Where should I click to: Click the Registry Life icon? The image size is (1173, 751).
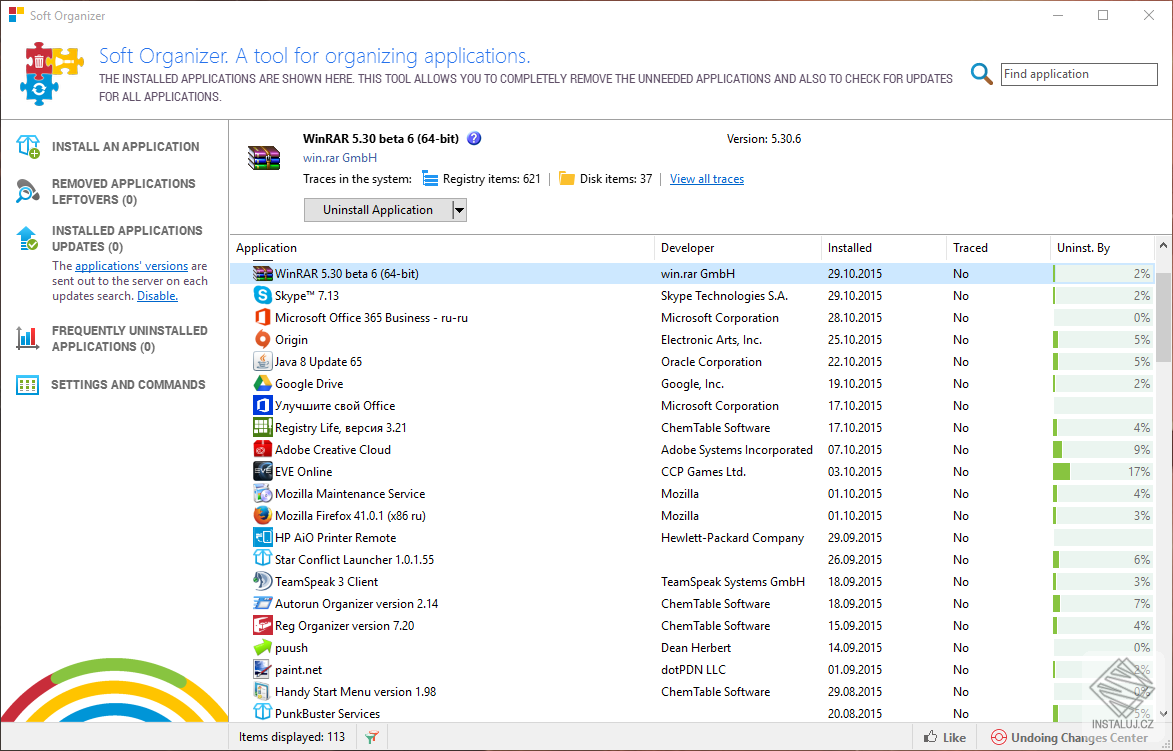tap(262, 428)
